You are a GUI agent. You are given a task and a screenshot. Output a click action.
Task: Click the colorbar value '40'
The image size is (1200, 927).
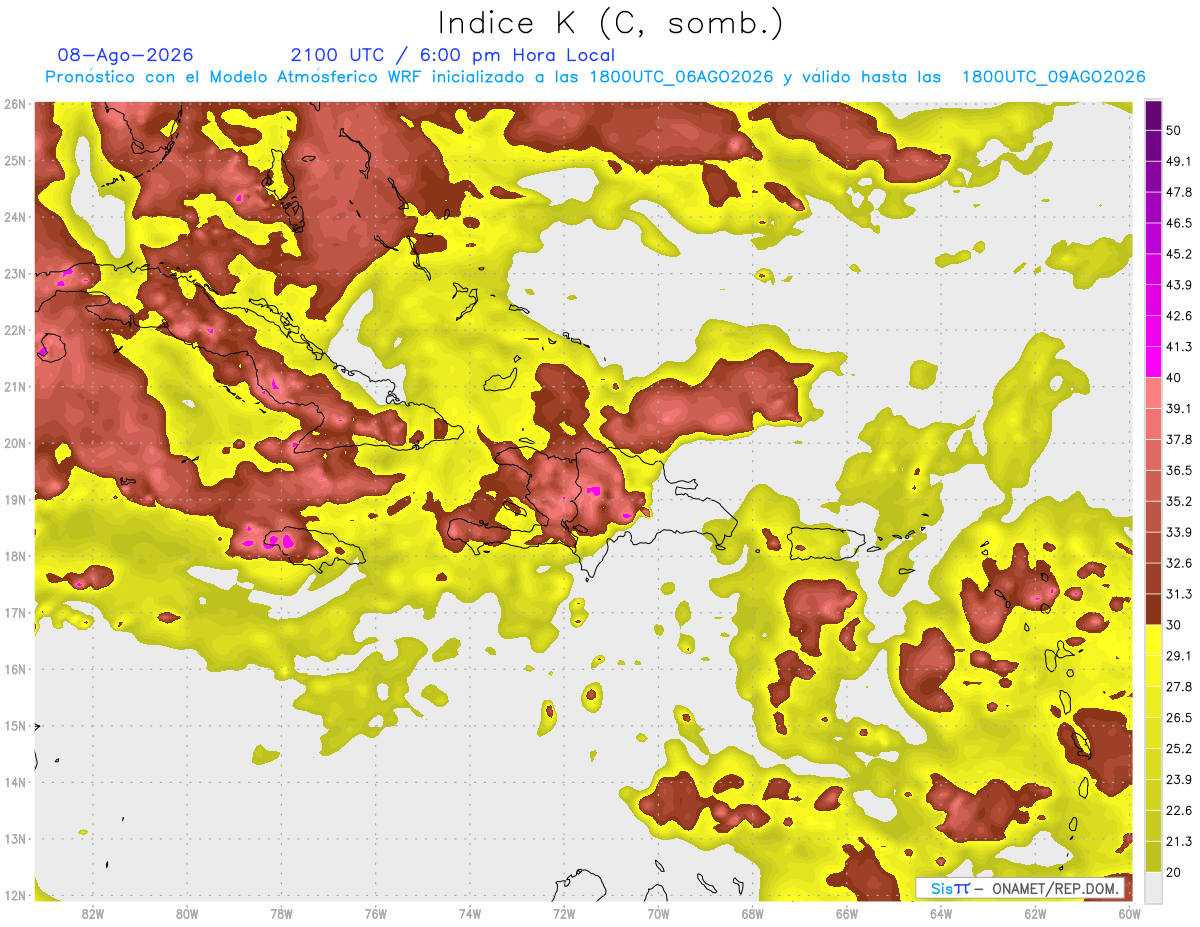coord(1174,378)
